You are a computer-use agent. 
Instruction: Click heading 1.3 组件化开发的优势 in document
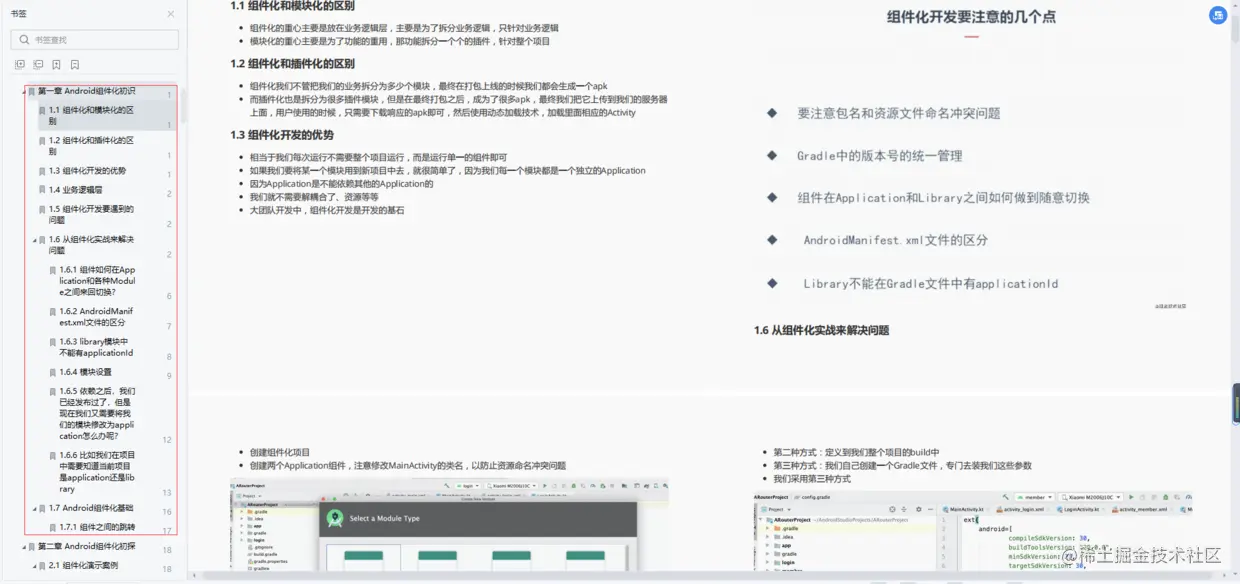coord(282,135)
